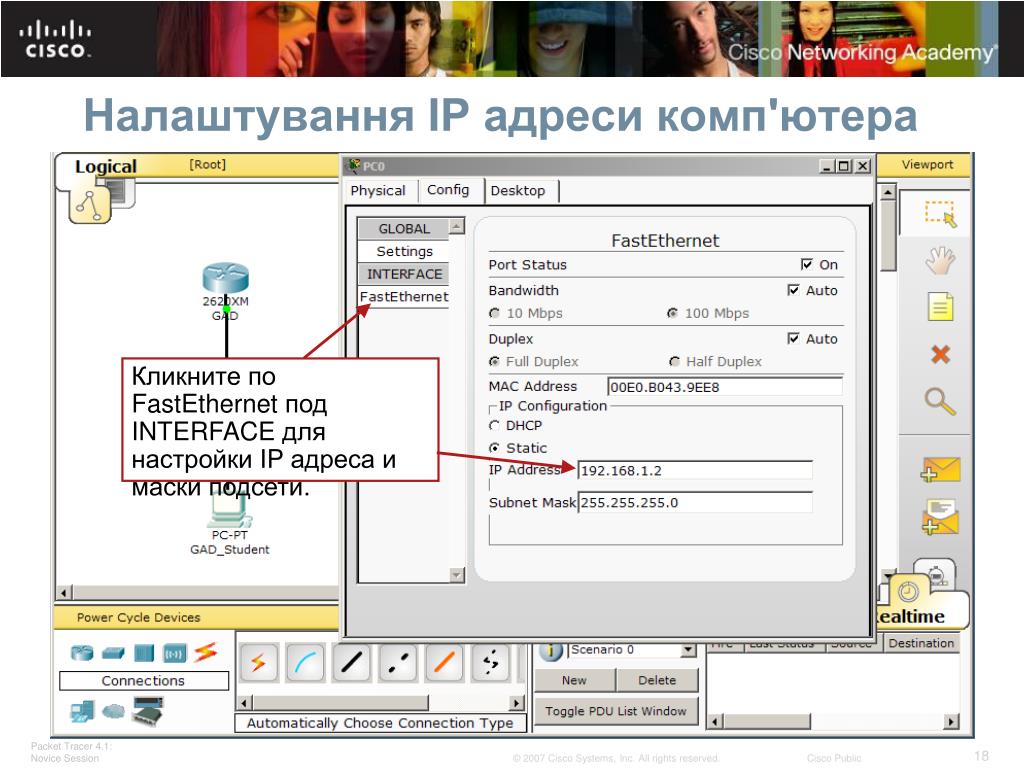Viewport: 1024px width, 768px height.
Task: Choose the Console cable connection
Action: 305,663
